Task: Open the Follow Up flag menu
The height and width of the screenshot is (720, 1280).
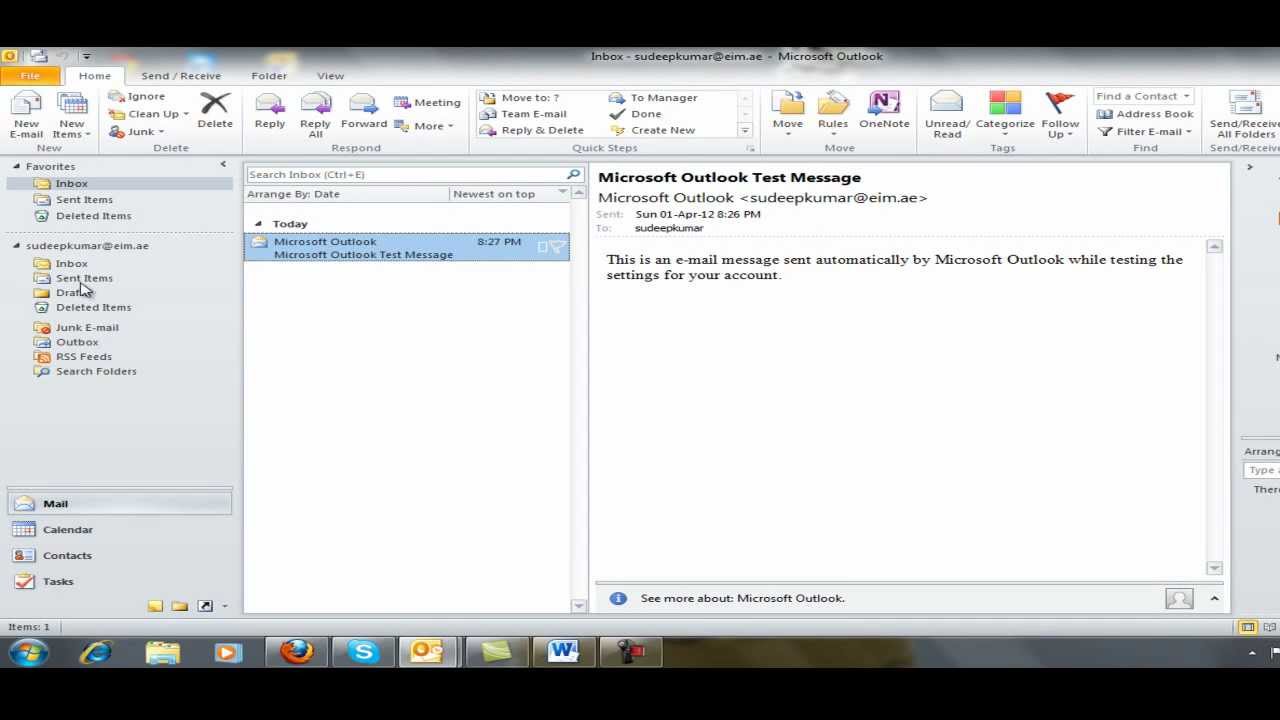Action: [x=1060, y=115]
